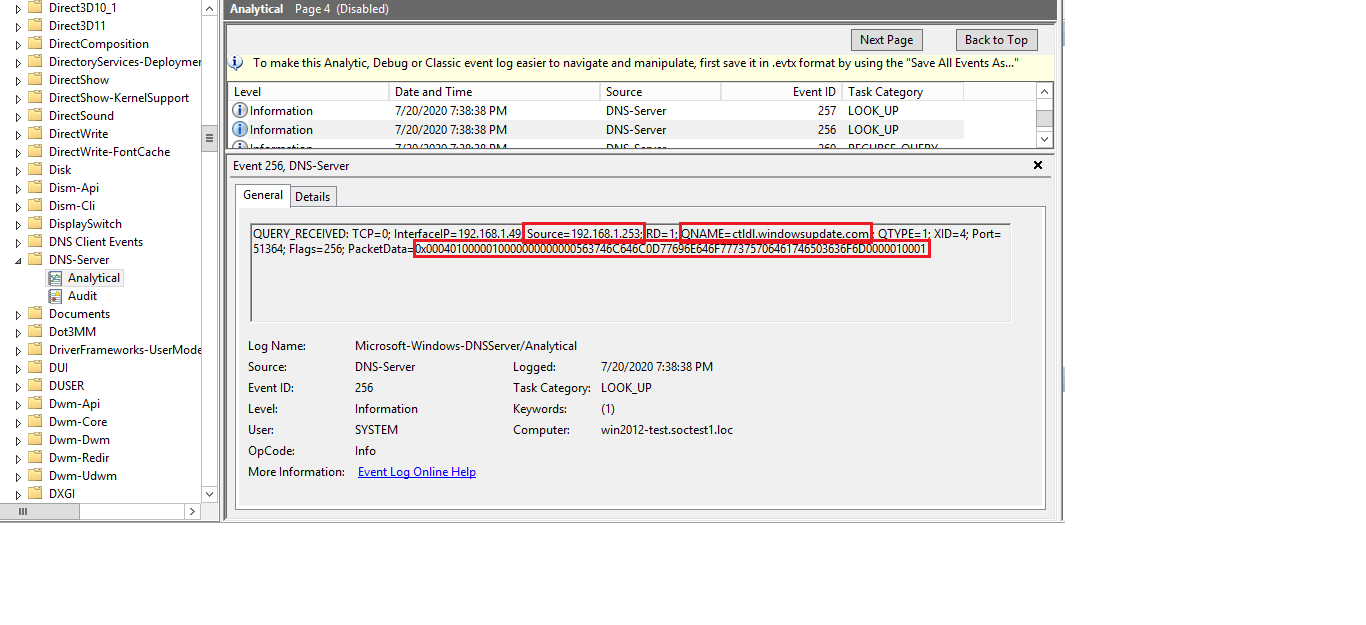
Task: Click the Back to Top button
Action: point(996,39)
